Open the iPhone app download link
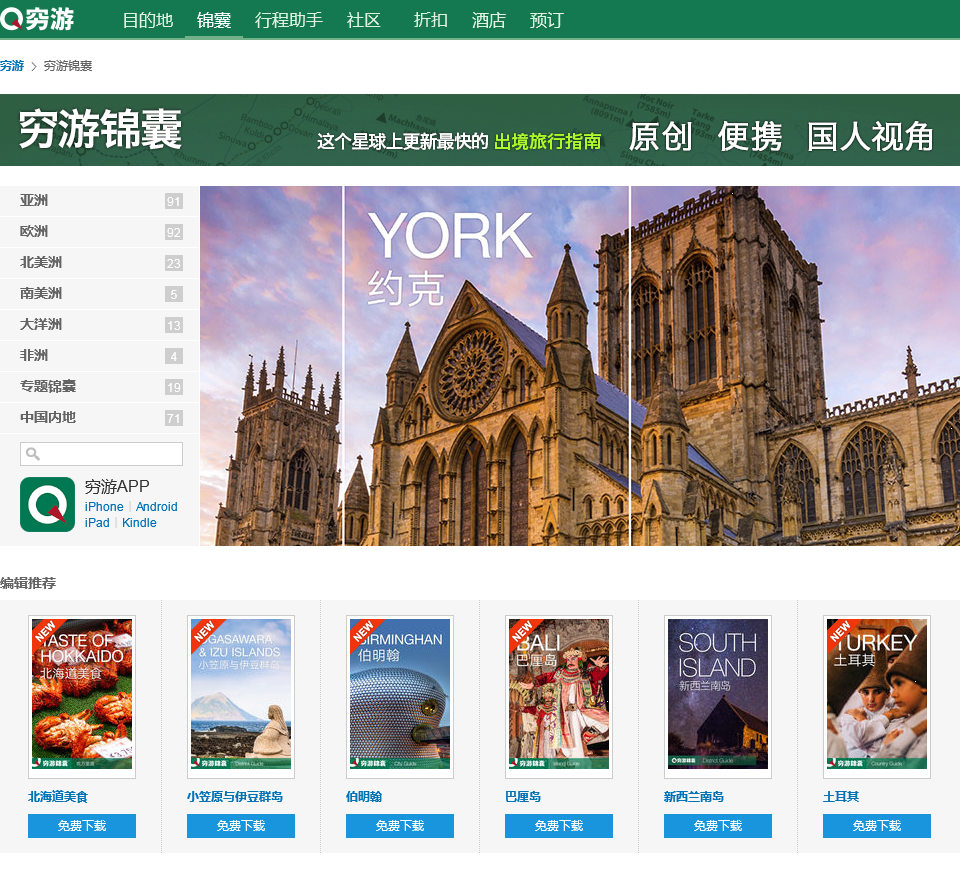The height and width of the screenshot is (873, 960). 104,507
